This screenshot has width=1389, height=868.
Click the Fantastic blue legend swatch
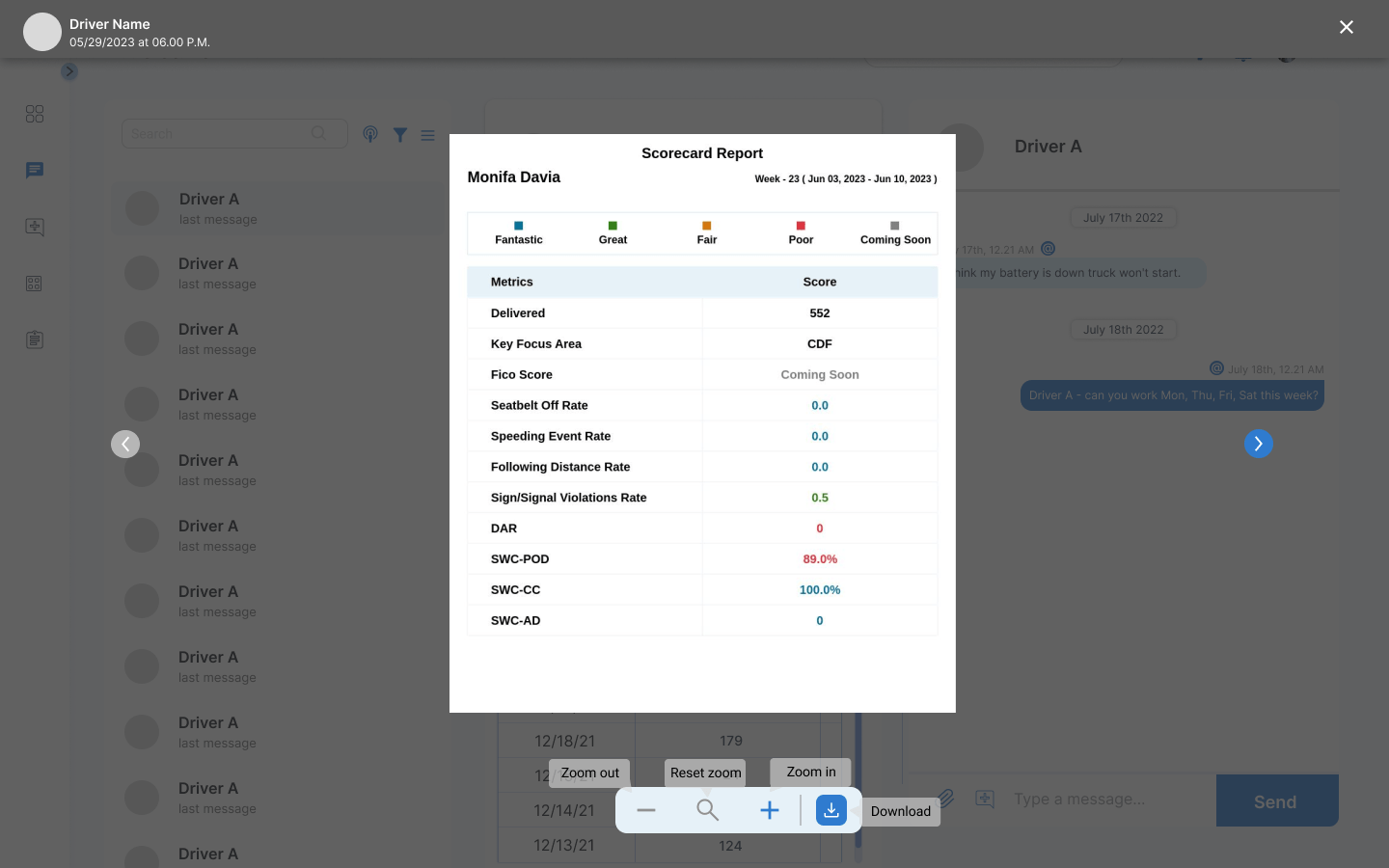519,226
